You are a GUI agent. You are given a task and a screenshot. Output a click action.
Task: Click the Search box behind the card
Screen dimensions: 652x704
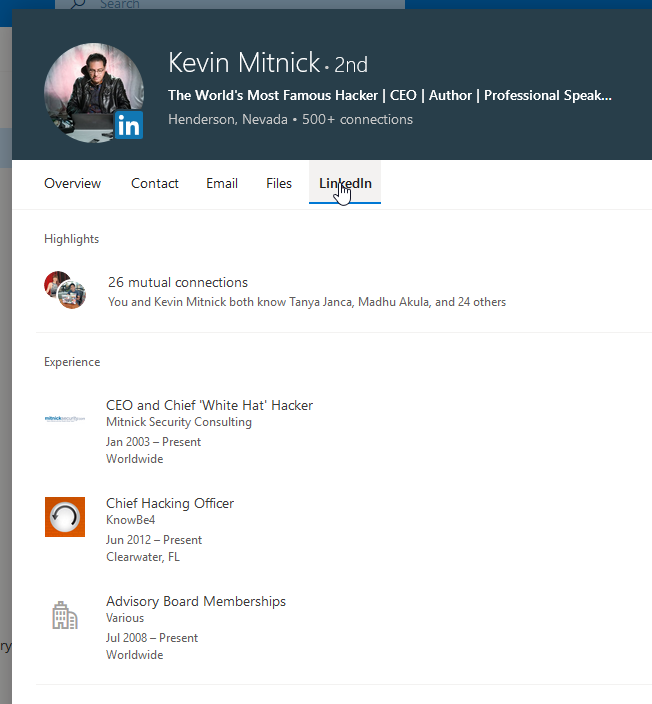pos(230,4)
